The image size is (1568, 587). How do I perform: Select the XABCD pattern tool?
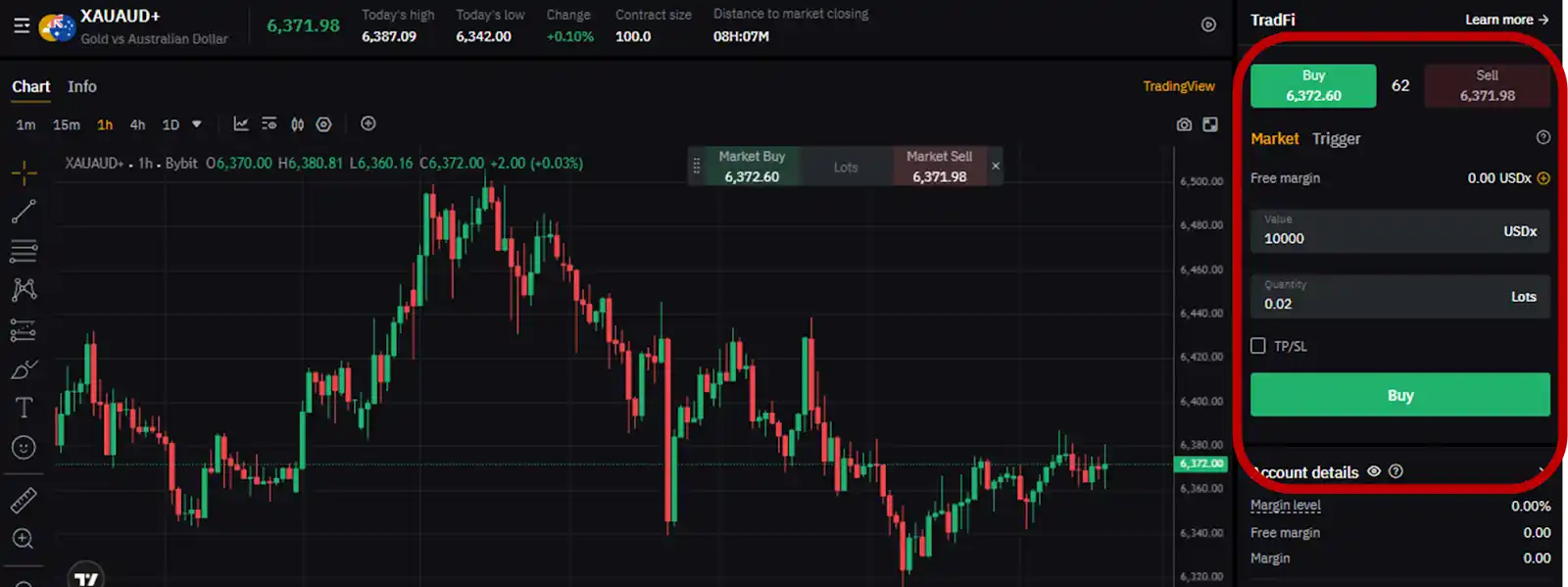click(x=24, y=289)
